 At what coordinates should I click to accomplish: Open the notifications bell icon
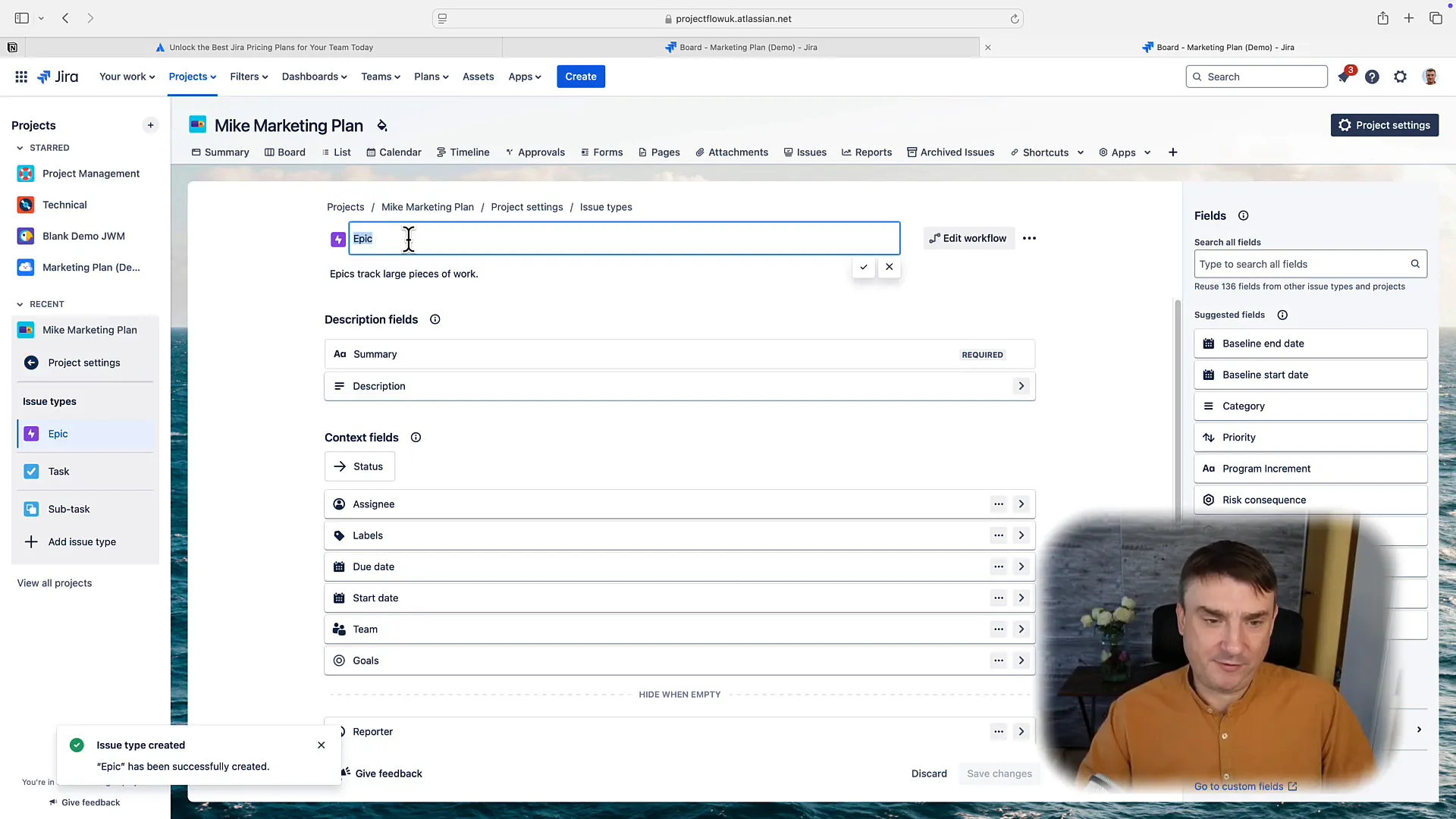click(1344, 77)
